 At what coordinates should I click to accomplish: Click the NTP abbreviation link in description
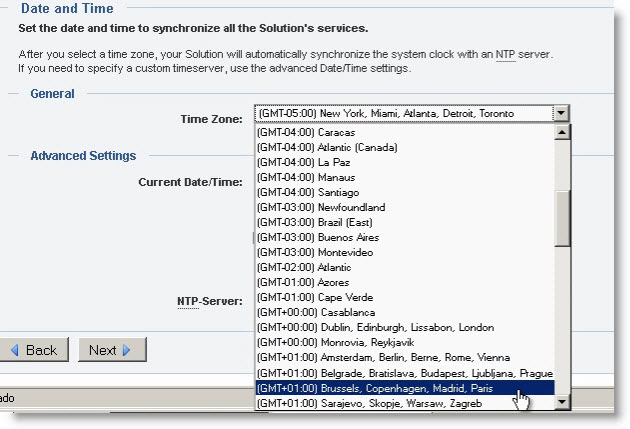point(506,53)
